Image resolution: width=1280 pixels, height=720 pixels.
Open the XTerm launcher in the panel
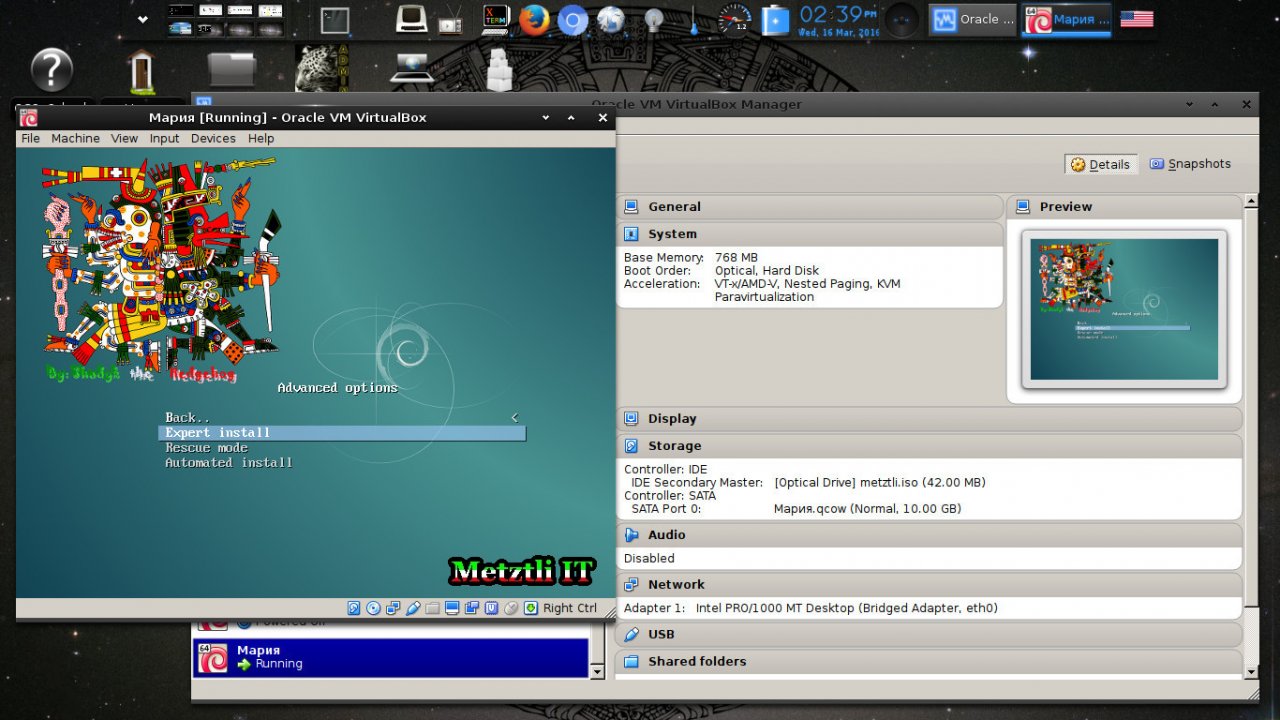(495, 19)
